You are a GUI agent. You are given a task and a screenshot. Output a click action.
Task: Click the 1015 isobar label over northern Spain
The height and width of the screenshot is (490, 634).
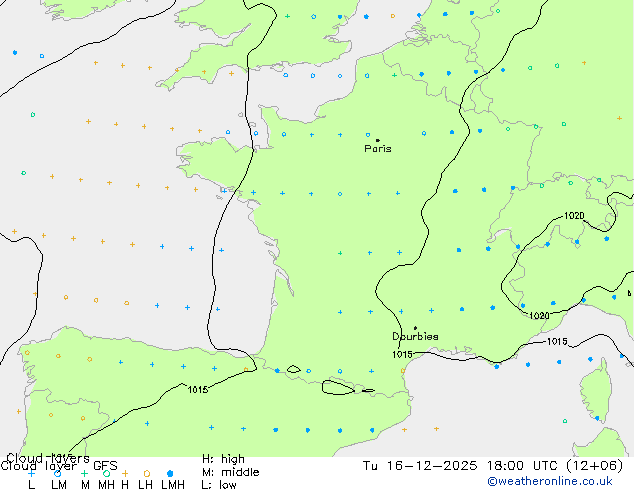198,389
